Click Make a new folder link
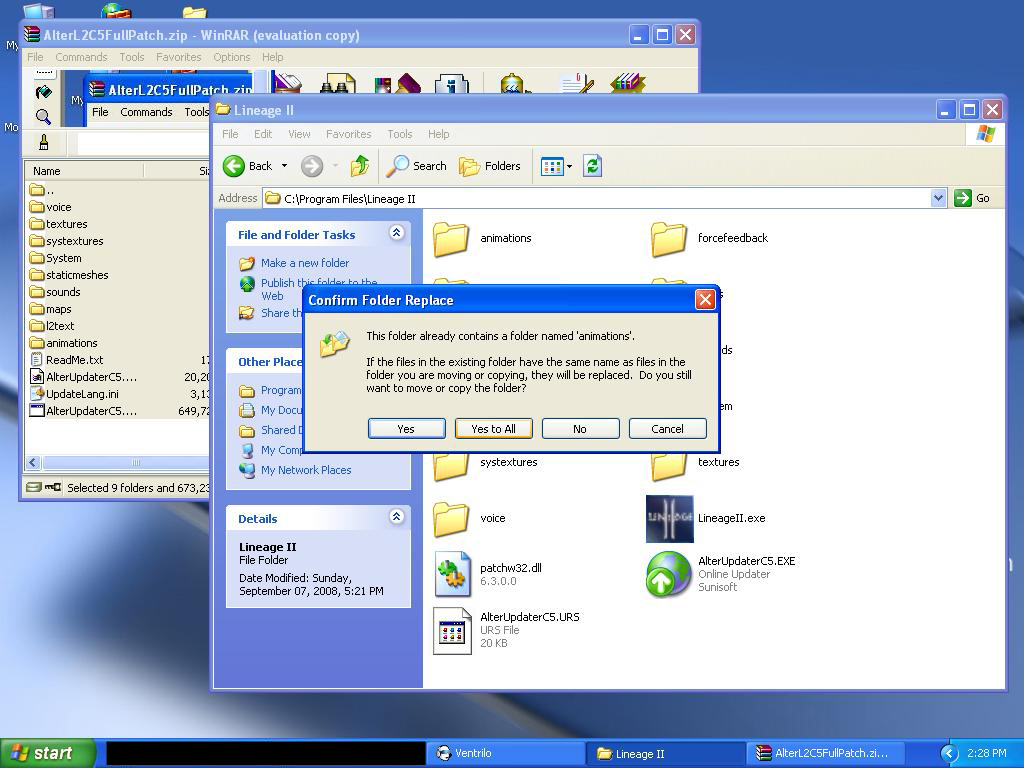The width and height of the screenshot is (1024, 768). pos(304,263)
